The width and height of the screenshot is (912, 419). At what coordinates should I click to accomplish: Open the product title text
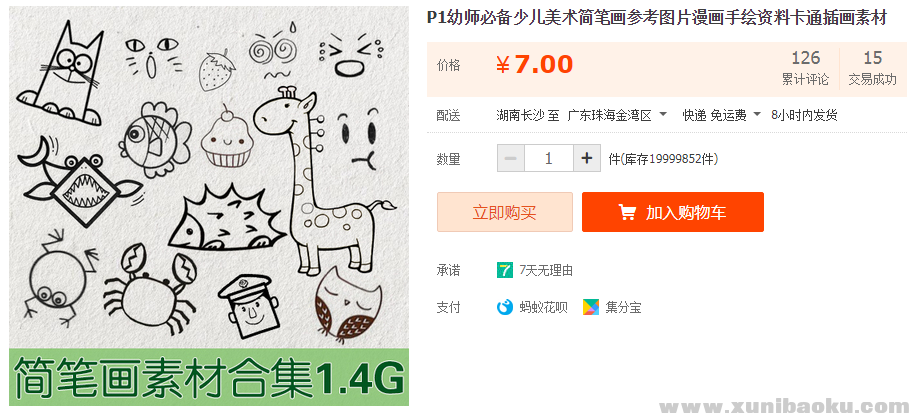point(657,18)
